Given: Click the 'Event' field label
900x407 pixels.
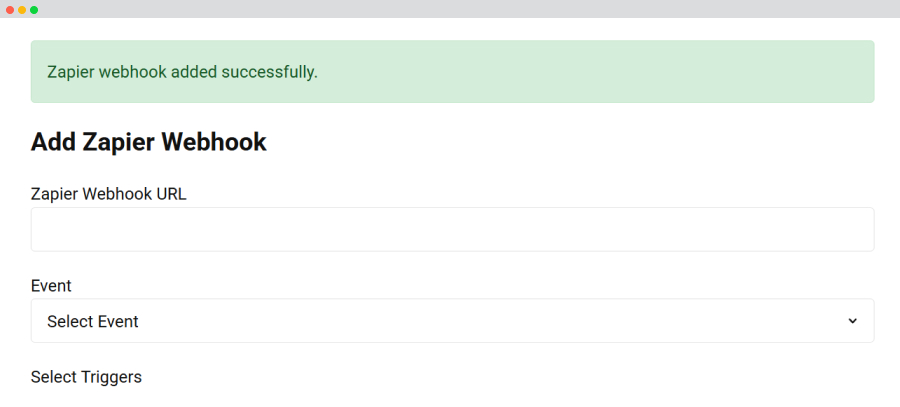Looking at the screenshot, I should (x=51, y=286).
